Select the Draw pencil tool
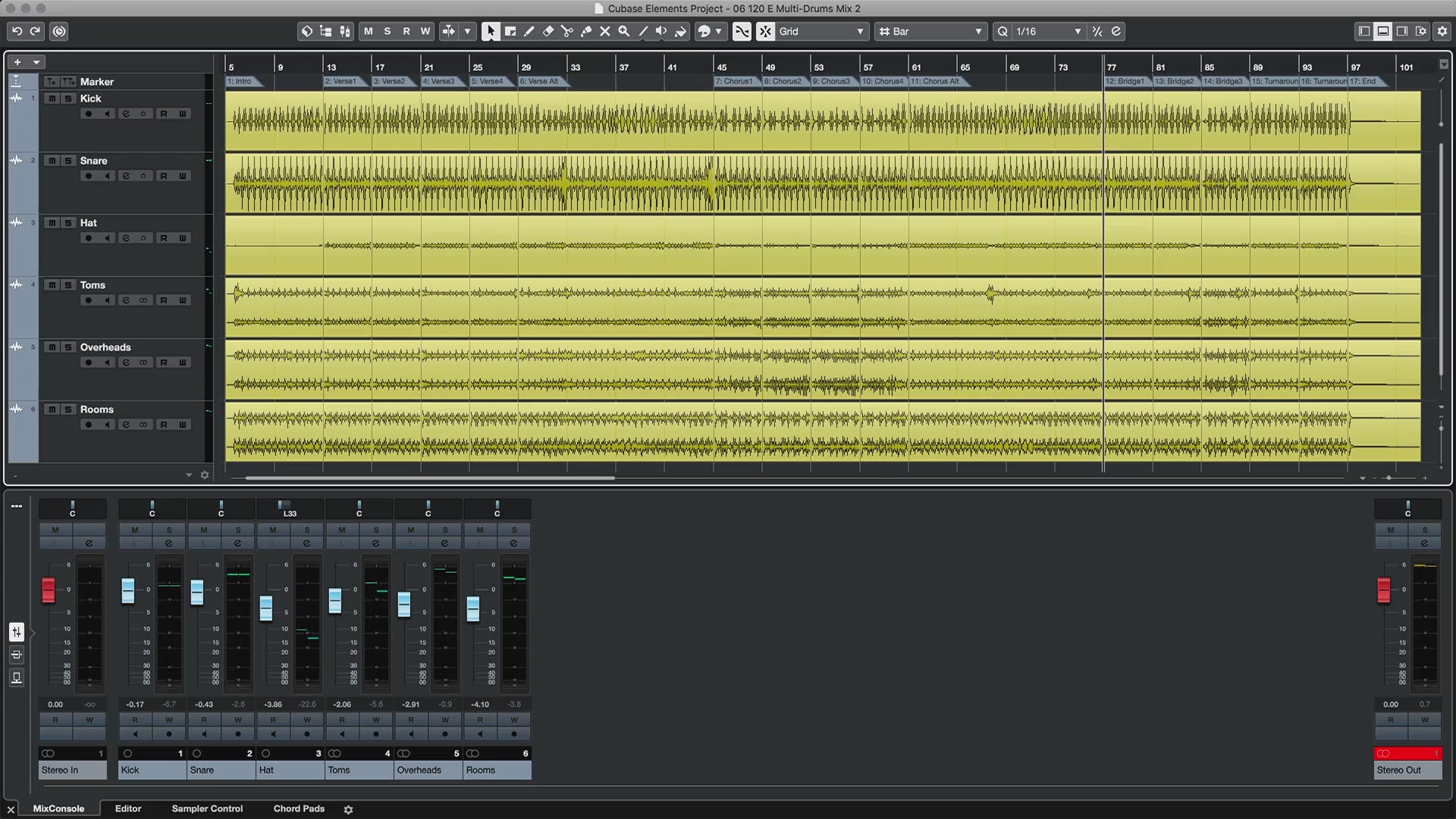 529,31
